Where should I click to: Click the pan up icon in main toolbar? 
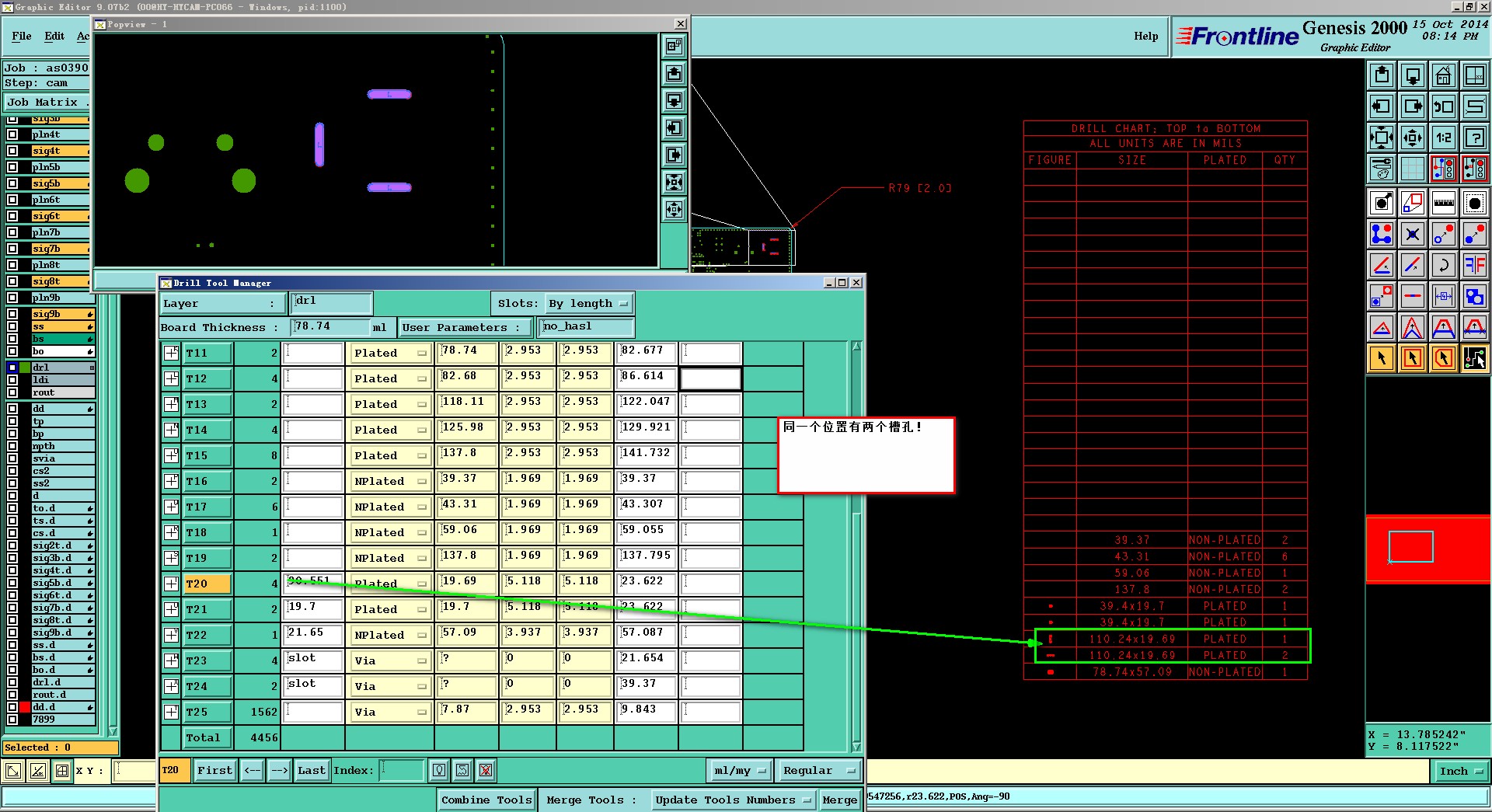pos(1382,75)
